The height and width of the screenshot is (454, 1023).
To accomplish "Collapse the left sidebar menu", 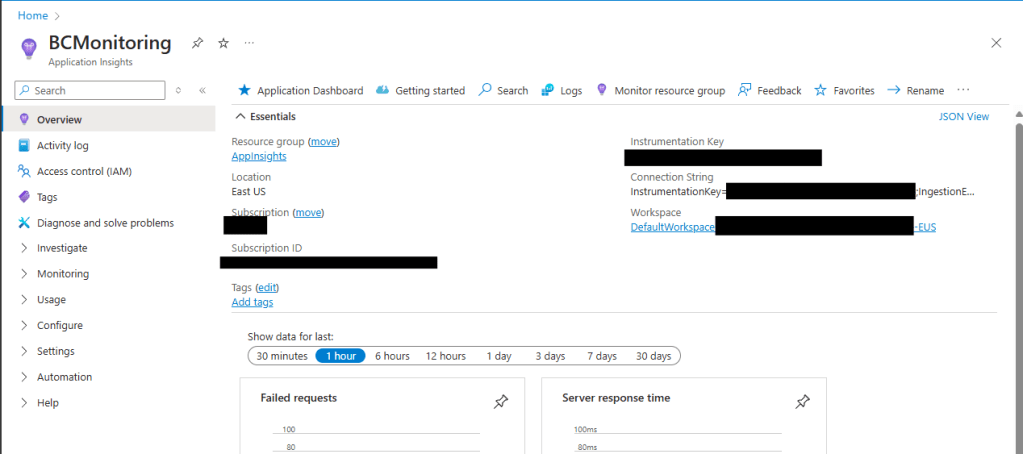I will pyautogui.click(x=202, y=90).
